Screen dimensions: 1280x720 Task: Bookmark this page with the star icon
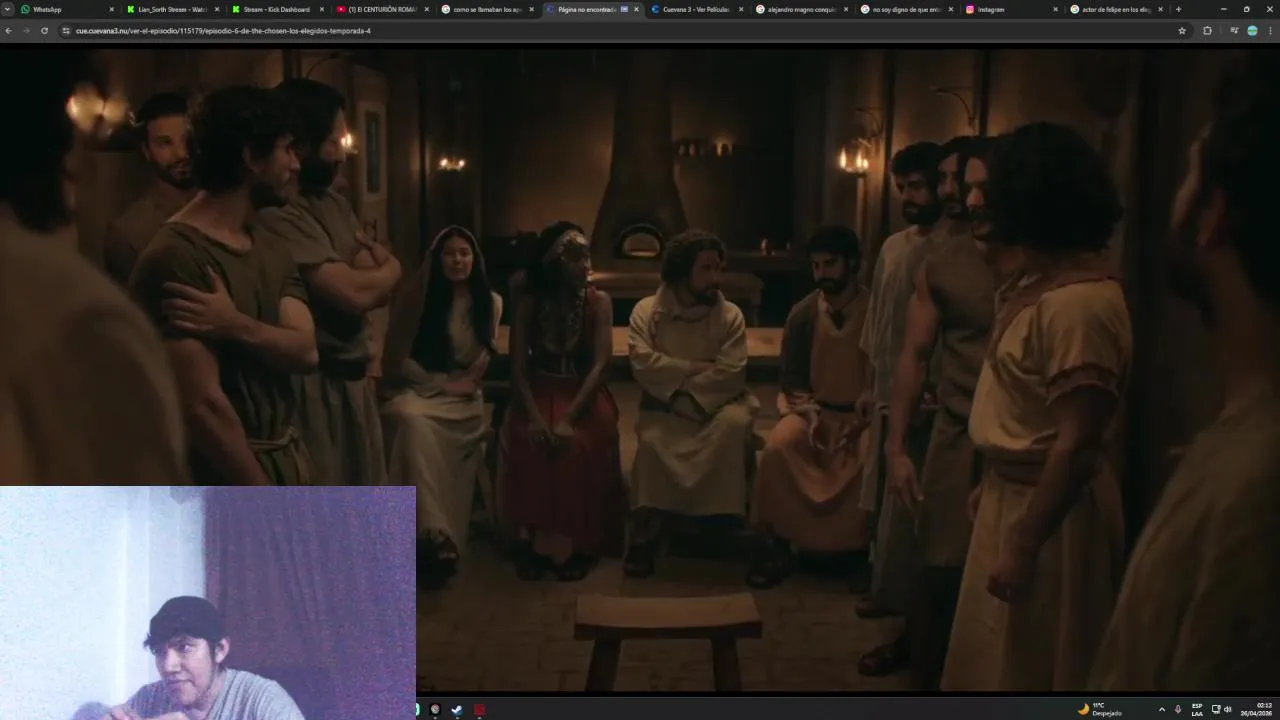1182,31
